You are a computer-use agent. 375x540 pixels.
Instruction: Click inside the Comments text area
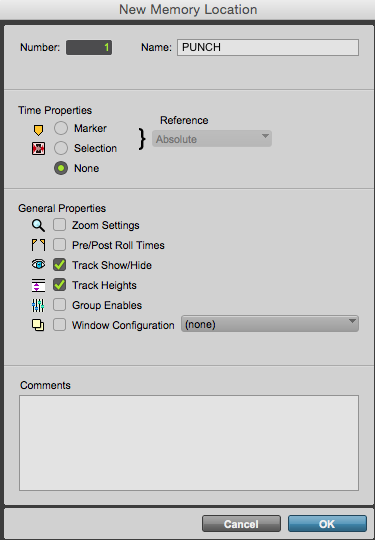coord(189,443)
